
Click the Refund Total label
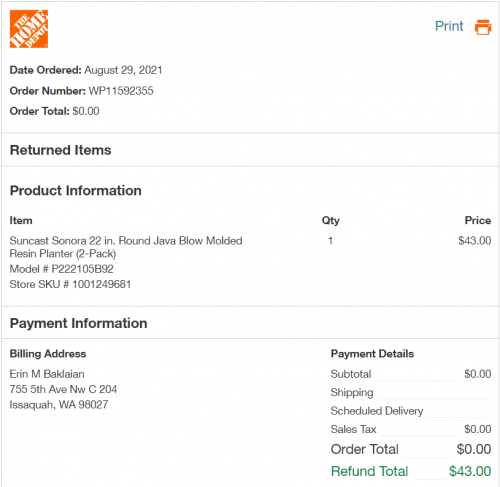click(x=369, y=471)
